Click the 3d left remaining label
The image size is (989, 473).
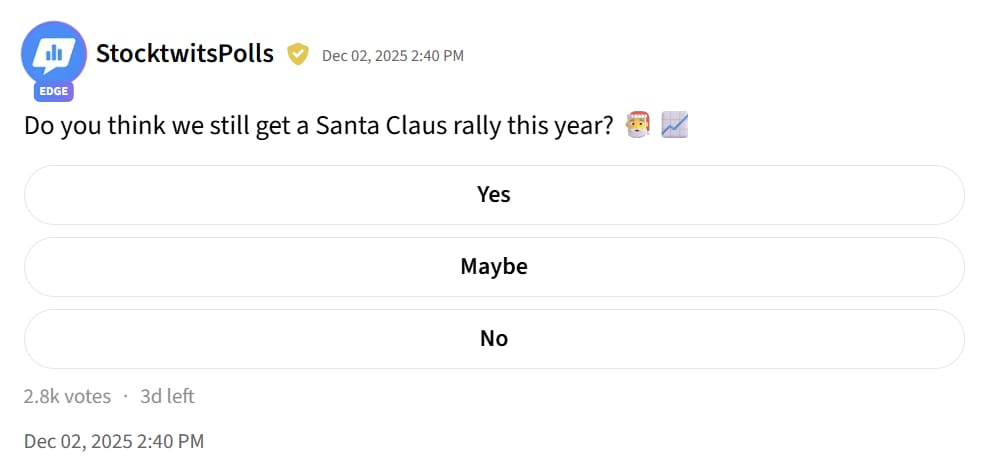[167, 396]
